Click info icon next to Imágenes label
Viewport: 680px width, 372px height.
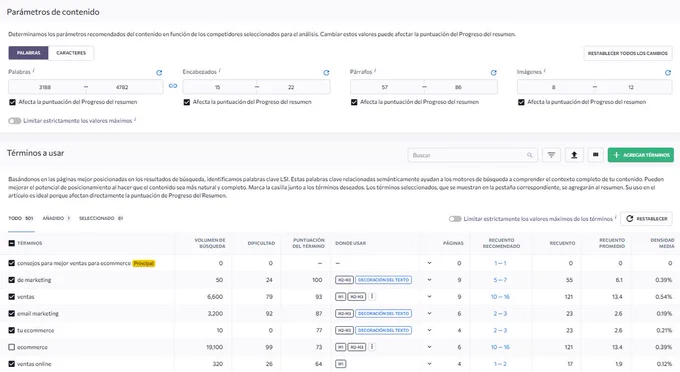pyautogui.click(x=544, y=70)
